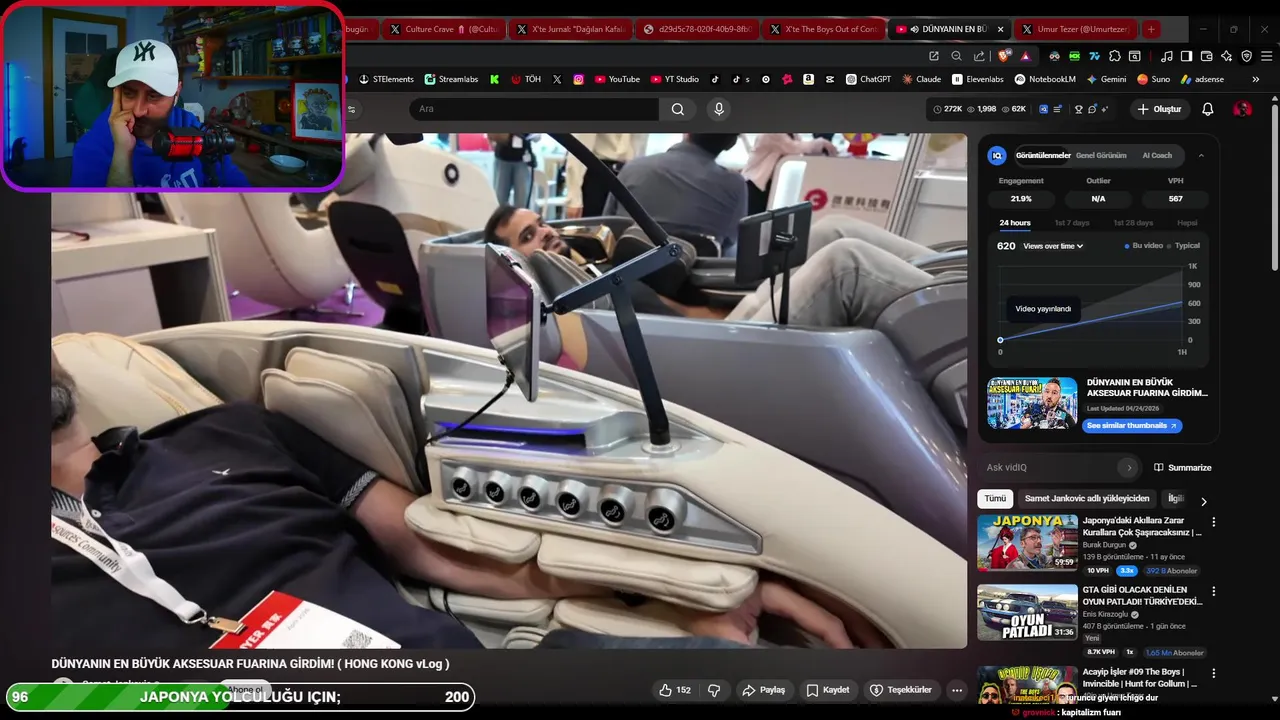Click the YouTube search magnifier button
The image size is (1280, 720).
tap(677, 109)
